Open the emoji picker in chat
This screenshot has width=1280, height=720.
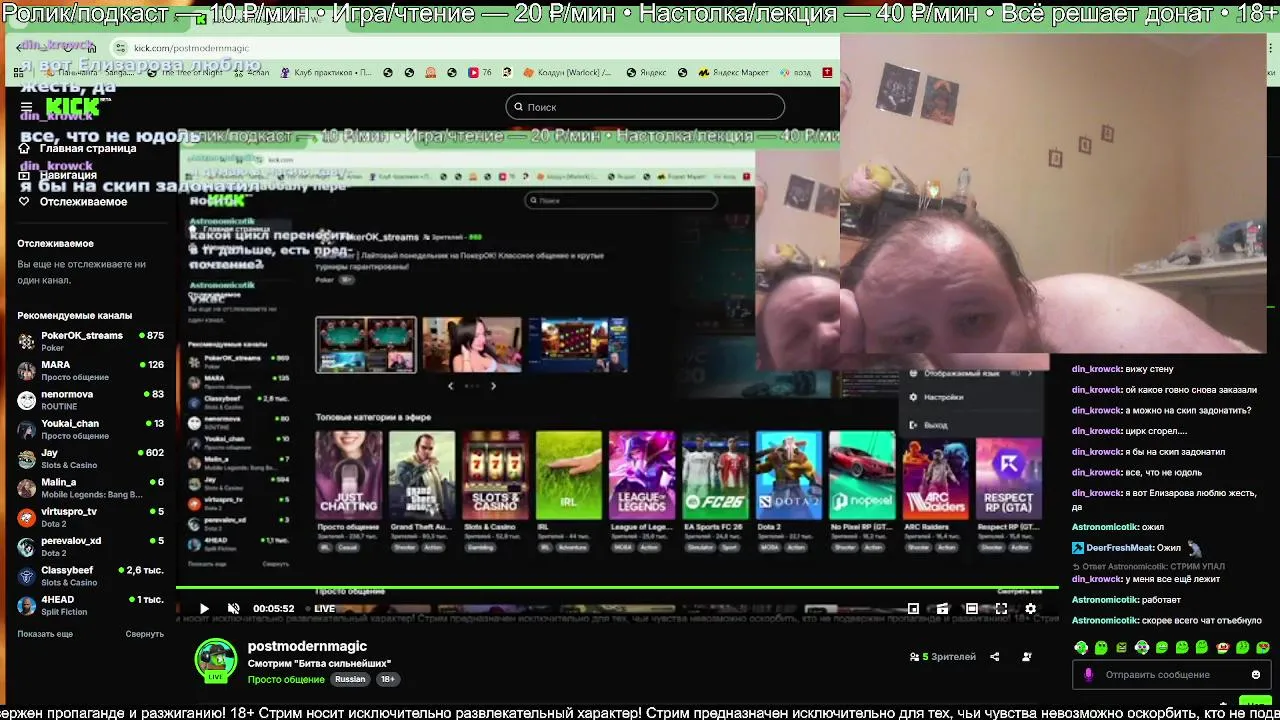pyautogui.click(x=1256, y=675)
